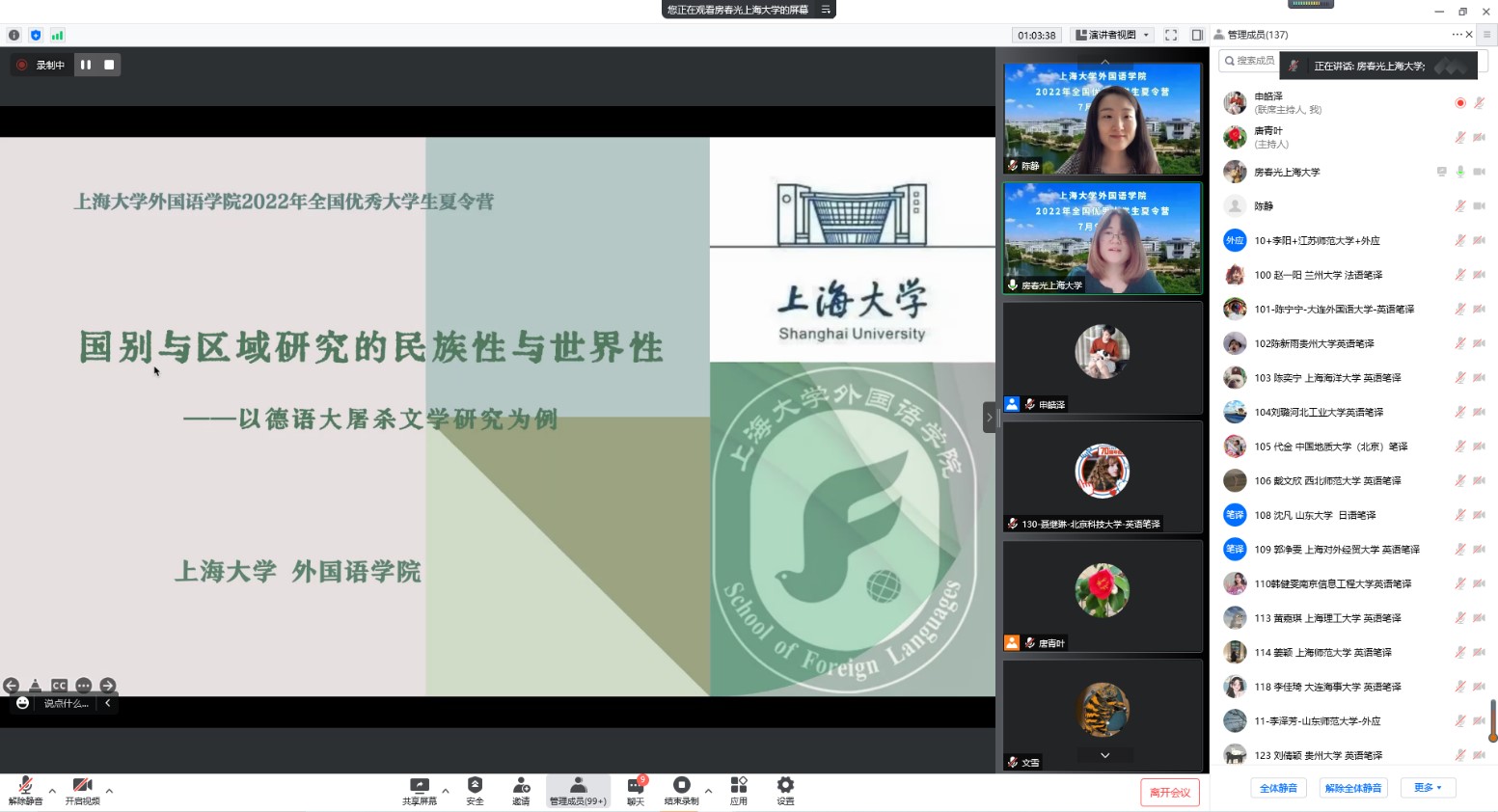Open the top screen-viewing banner menu icon
Viewport: 1498px width, 812px height.
(x=826, y=10)
